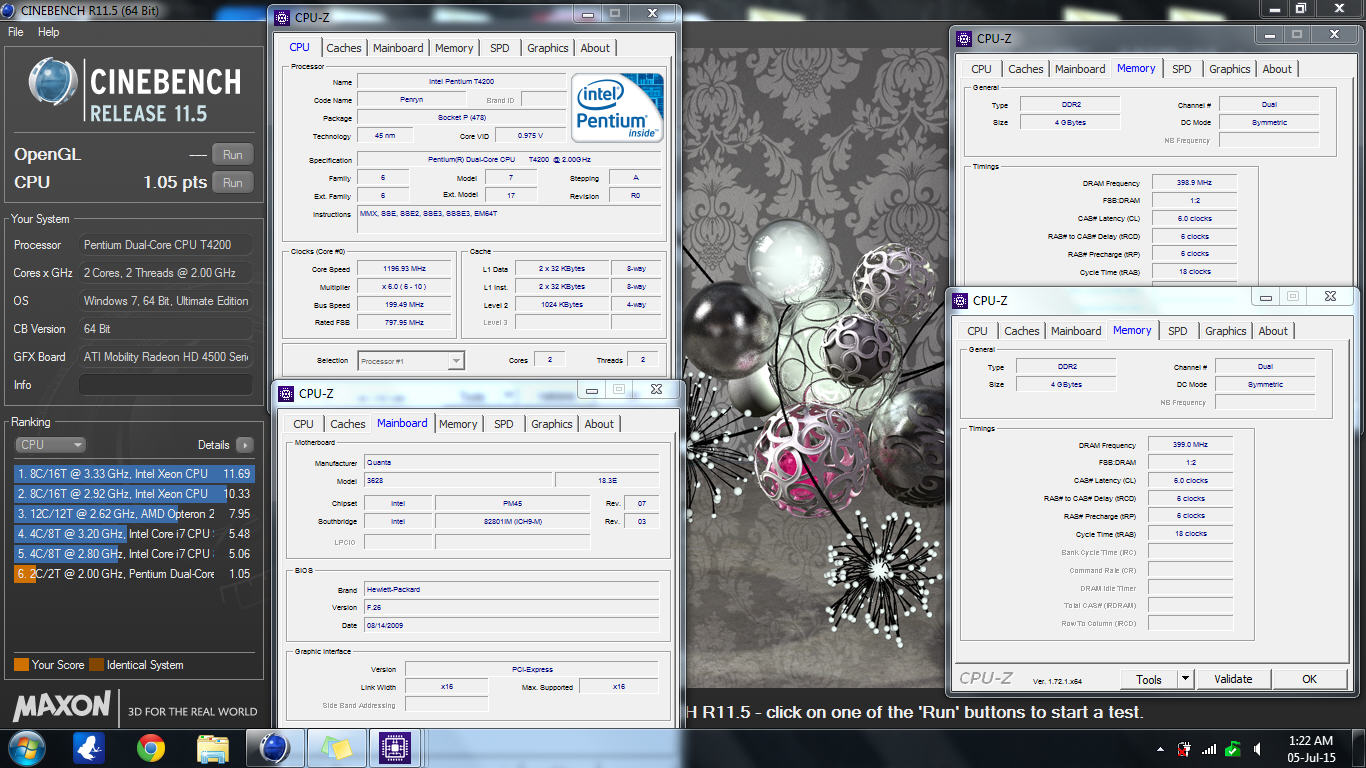
Task: Select the 8C/16T @ 3.33 GHz Xeon ranking row
Action: coord(134,474)
